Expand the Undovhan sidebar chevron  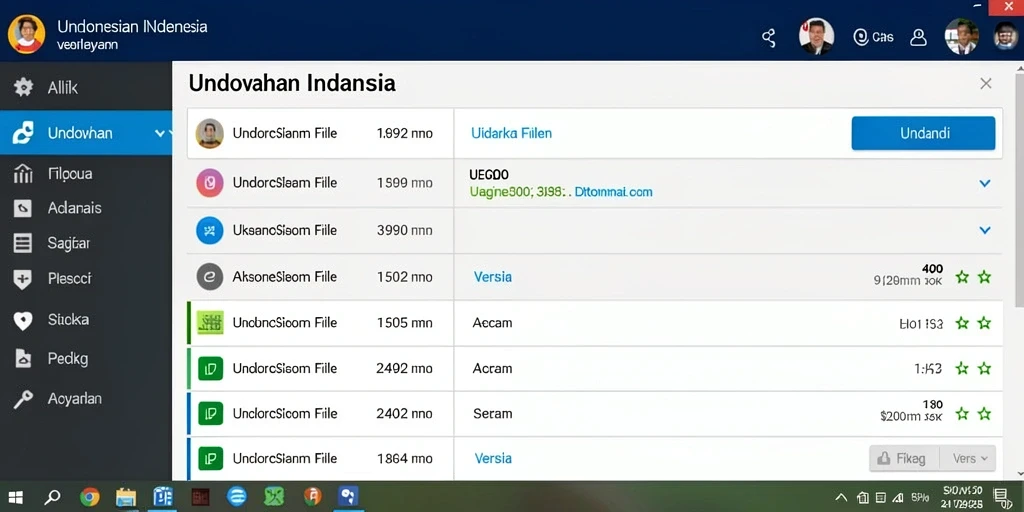(160, 133)
